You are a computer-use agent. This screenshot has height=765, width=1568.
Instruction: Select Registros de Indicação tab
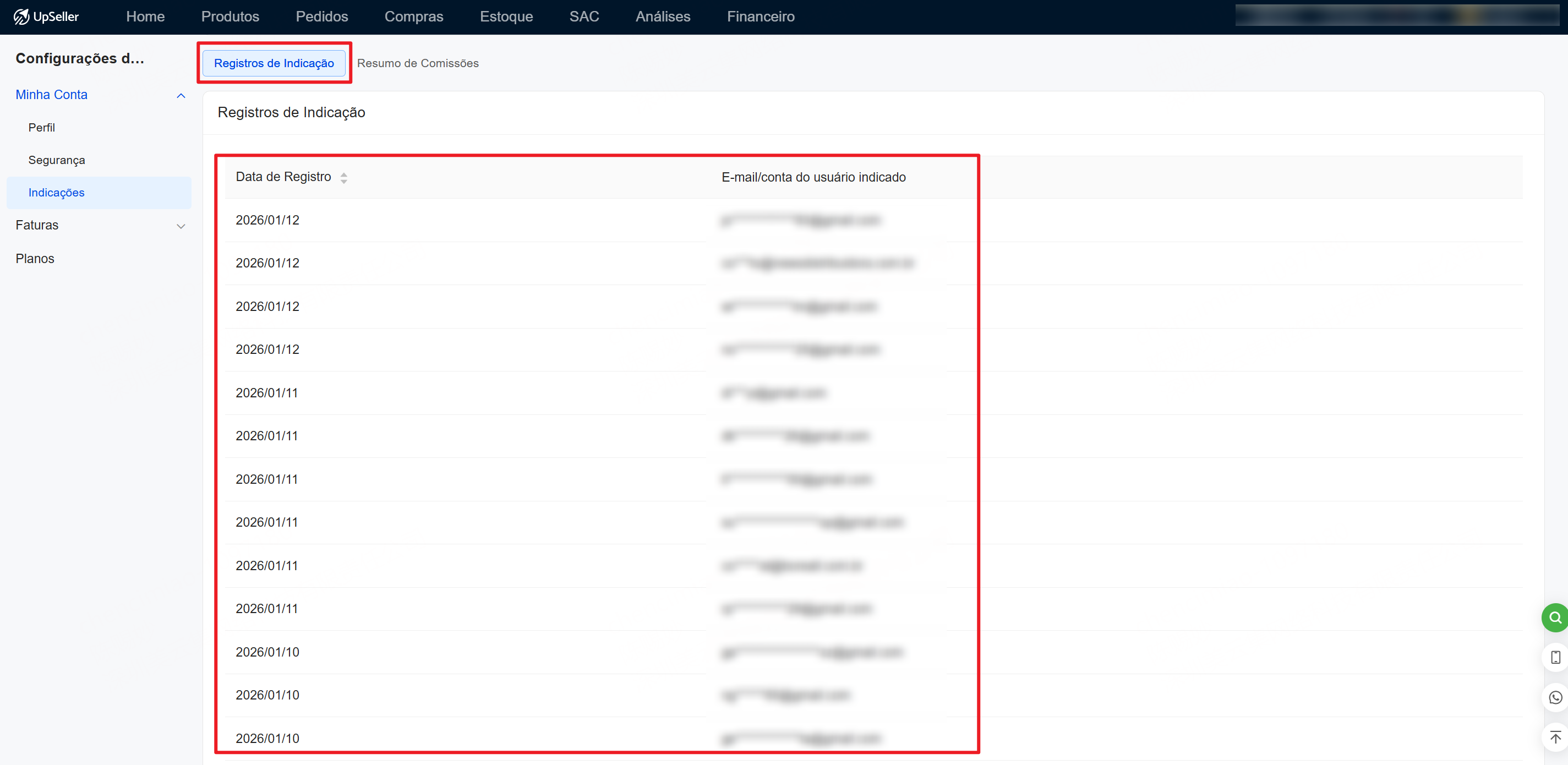tap(274, 63)
